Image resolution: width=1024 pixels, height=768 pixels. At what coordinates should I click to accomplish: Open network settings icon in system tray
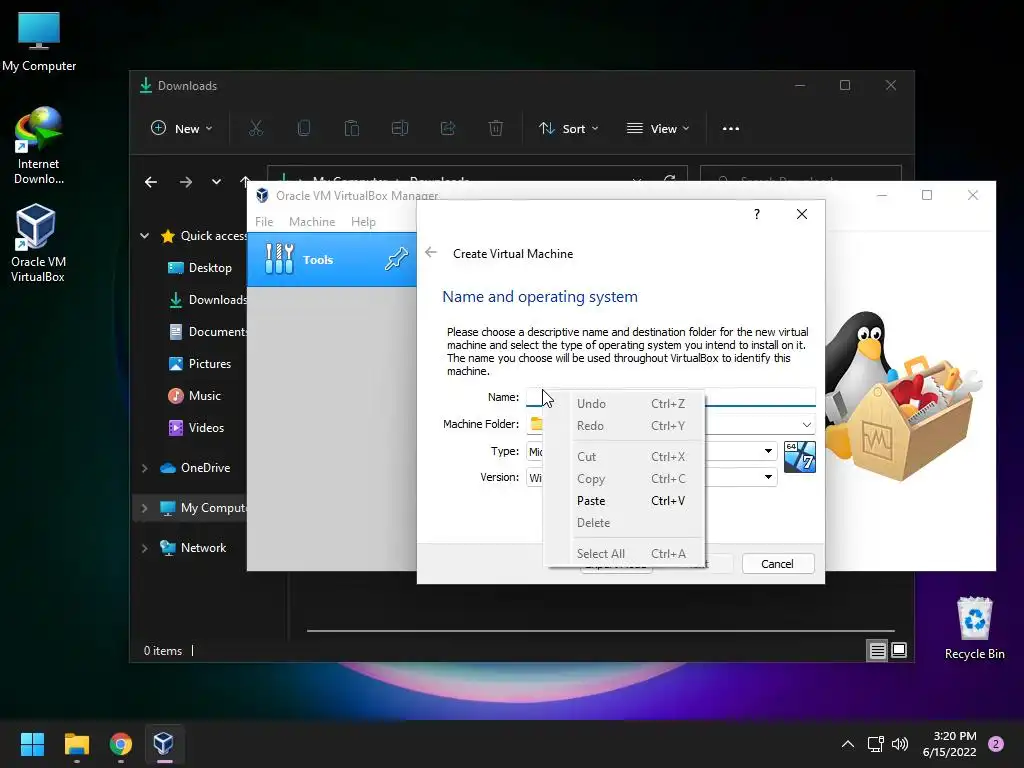875,744
